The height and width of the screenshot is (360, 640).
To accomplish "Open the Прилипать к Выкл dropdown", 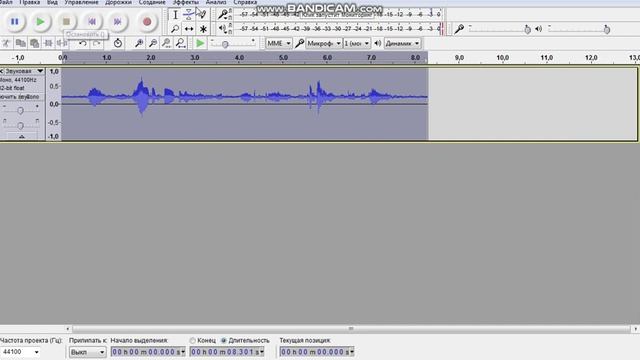I will click(87, 352).
